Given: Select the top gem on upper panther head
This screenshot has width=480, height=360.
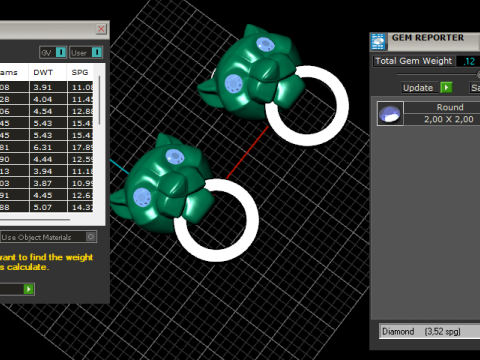Looking at the screenshot, I should click(265, 44).
